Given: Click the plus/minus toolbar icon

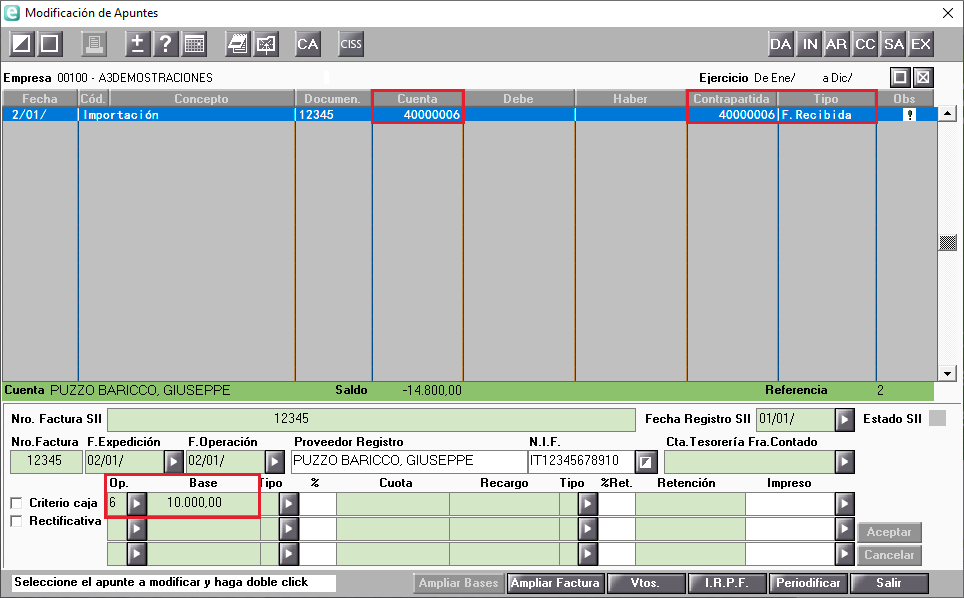Looking at the screenshot, I should (x=137, y=44).
